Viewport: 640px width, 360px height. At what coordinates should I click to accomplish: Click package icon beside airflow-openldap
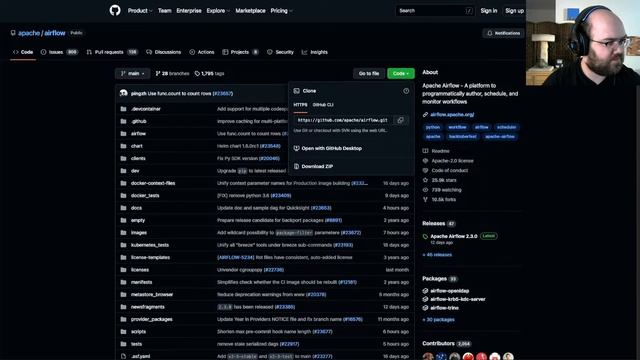425,291
